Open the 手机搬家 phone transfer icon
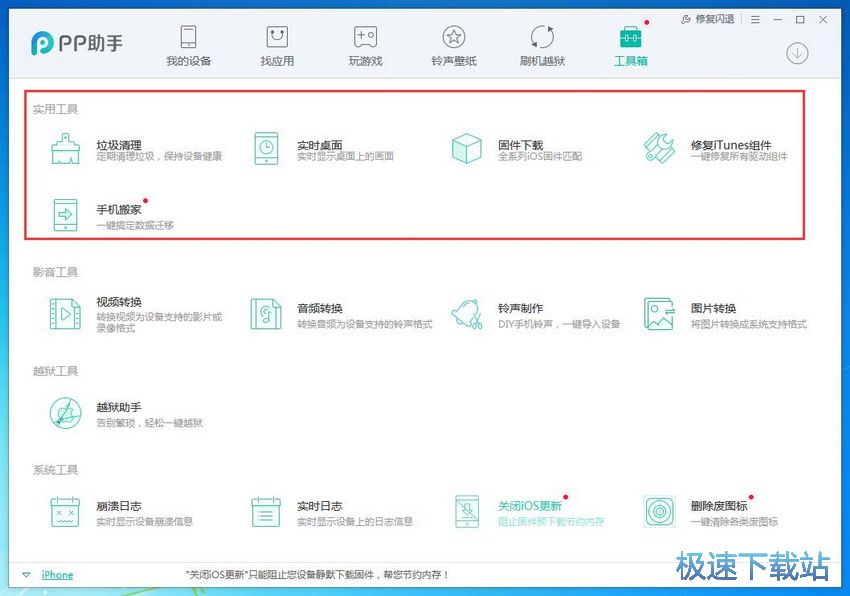Image resolution: width=850 pixels, height=596 pixels. coord(66,215)
